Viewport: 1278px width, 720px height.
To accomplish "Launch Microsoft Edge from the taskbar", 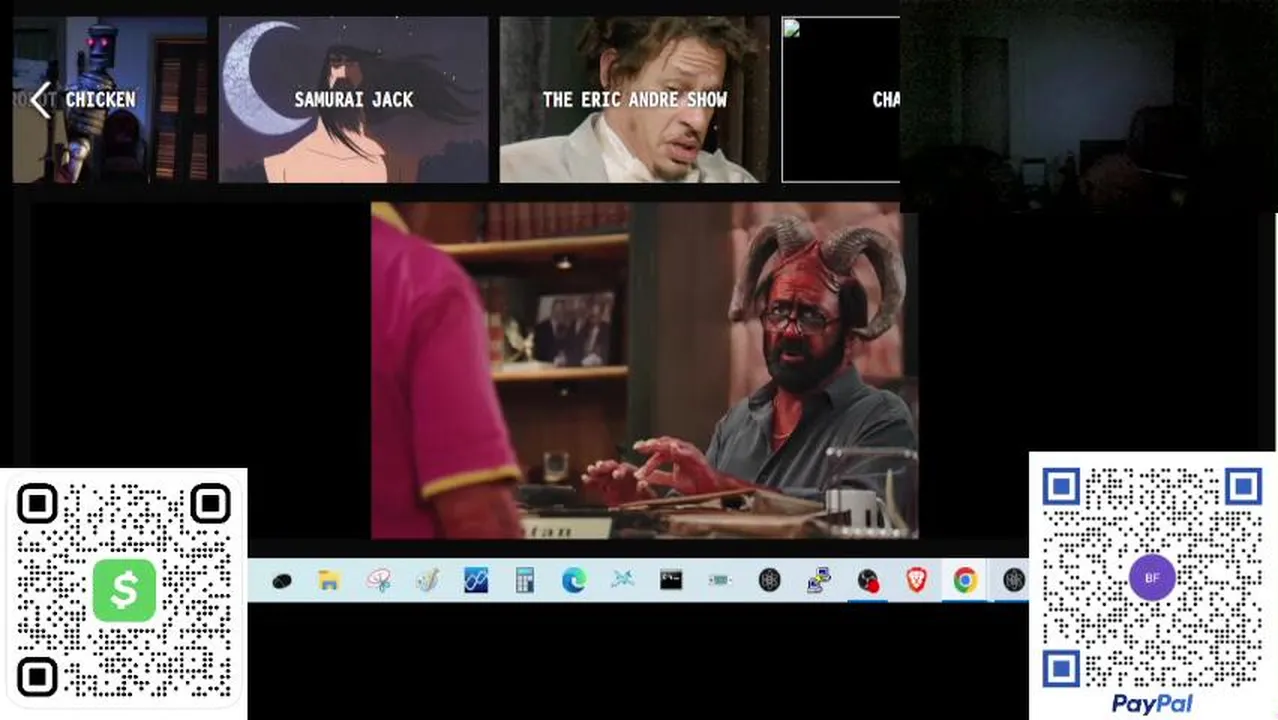I will pyautogui.click(x=574, y=580).
